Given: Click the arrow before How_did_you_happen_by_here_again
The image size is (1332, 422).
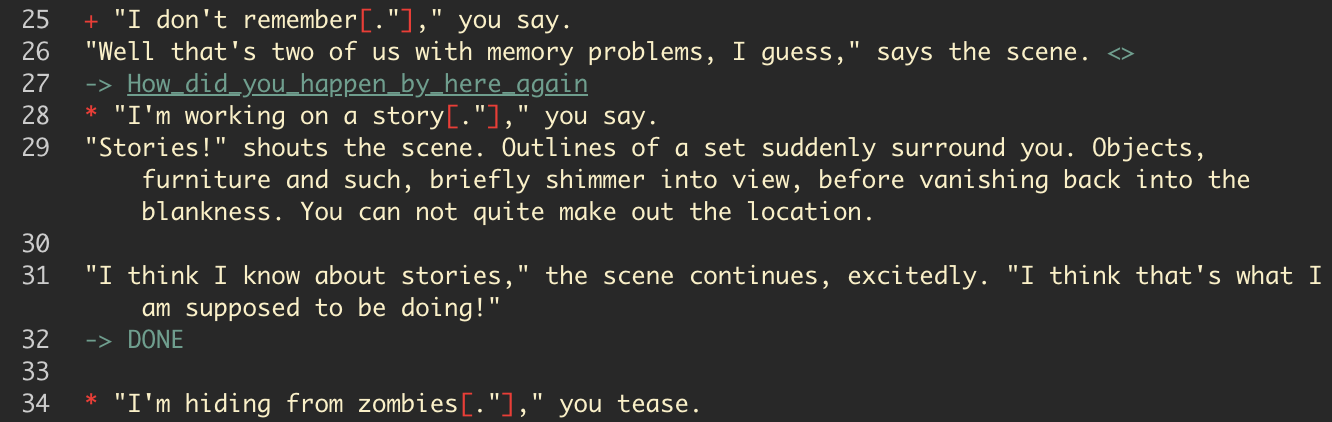Looking at the screenshot, I should (x=99, y=84).
